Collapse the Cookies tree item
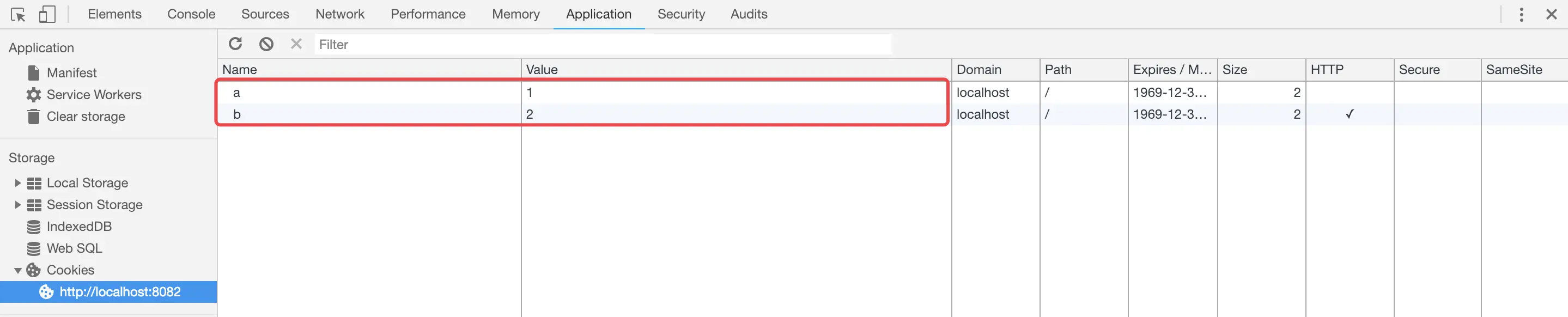This screenshot has width=1568, height=317. pos(16,270)
